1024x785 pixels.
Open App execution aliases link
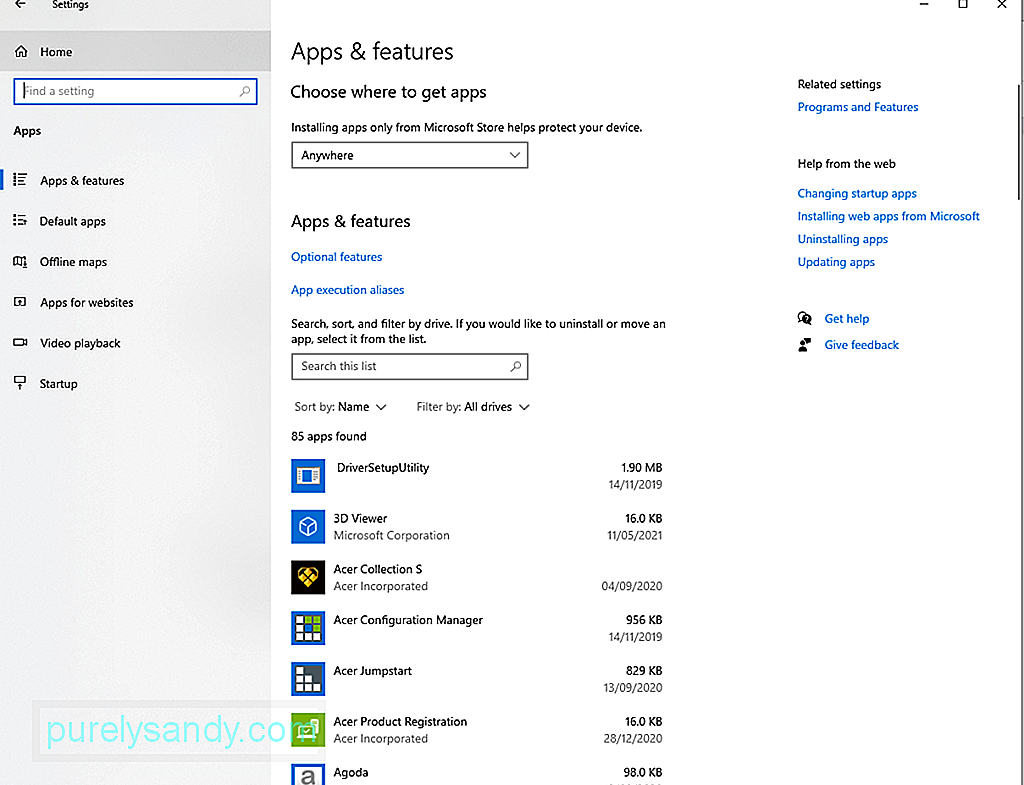click(x=347, y=289)
